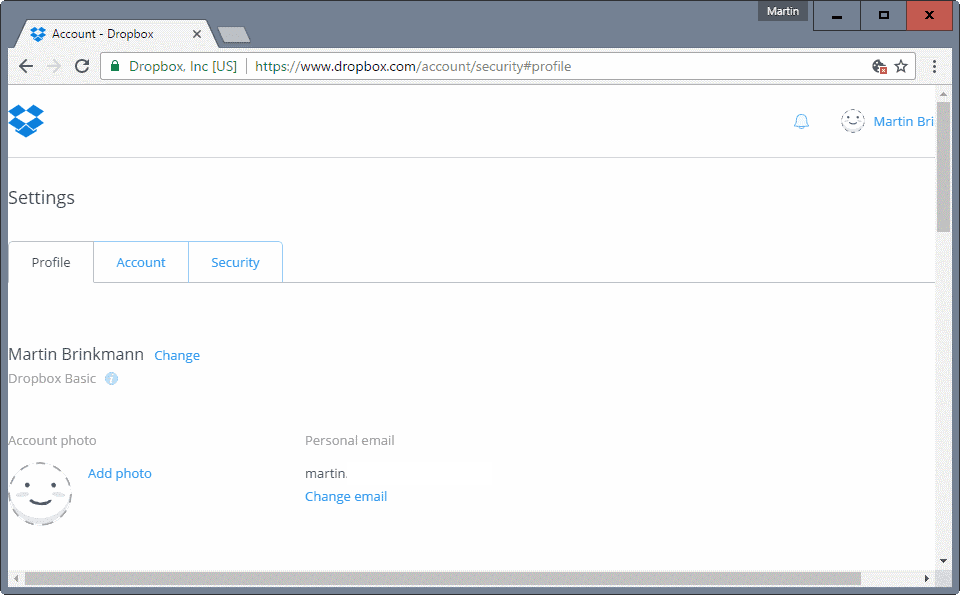
Task: Open a new browser tab
Action: tap(234, 35)
